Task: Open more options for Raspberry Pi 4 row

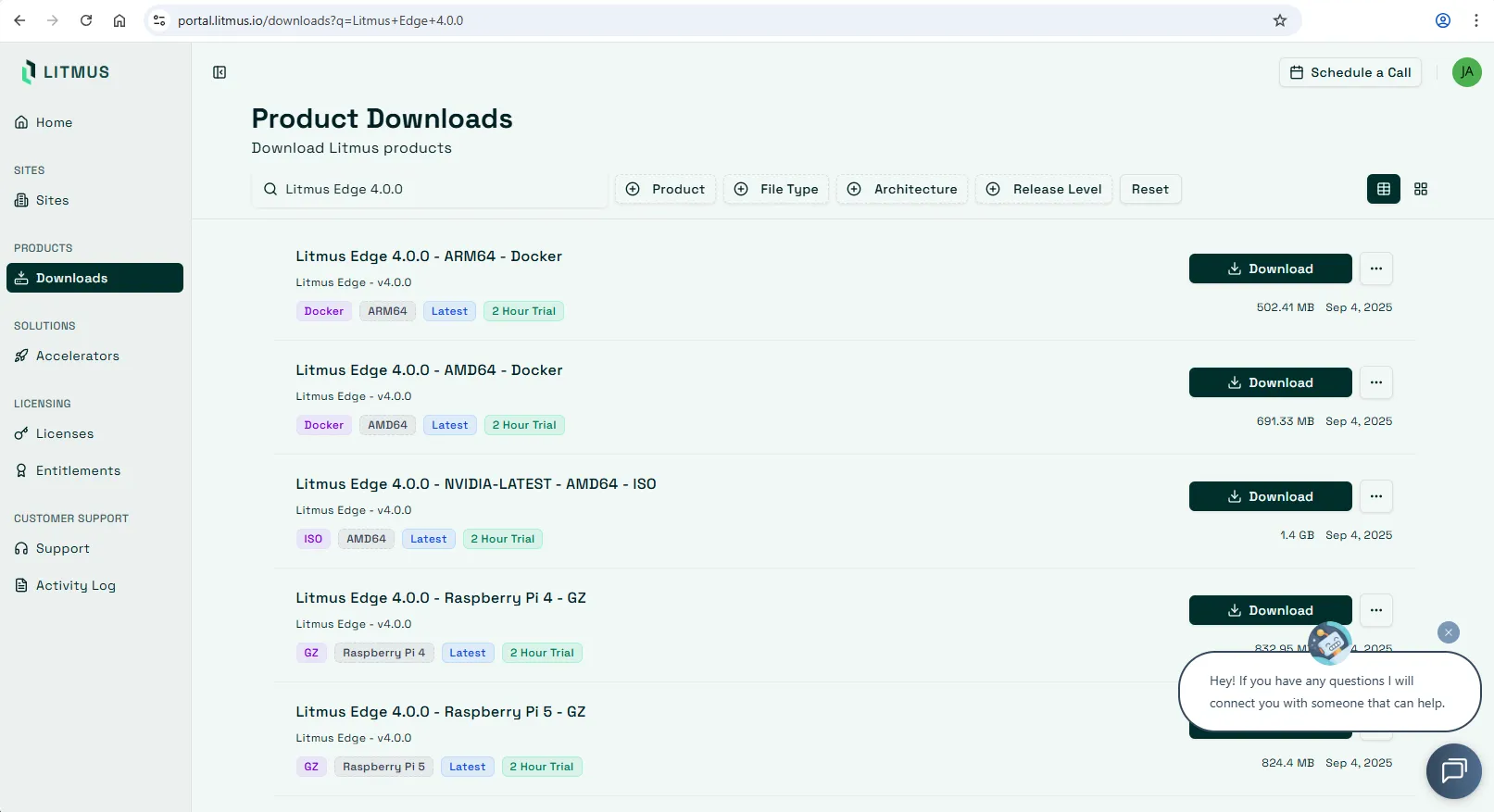Action: pos(1376,610)
